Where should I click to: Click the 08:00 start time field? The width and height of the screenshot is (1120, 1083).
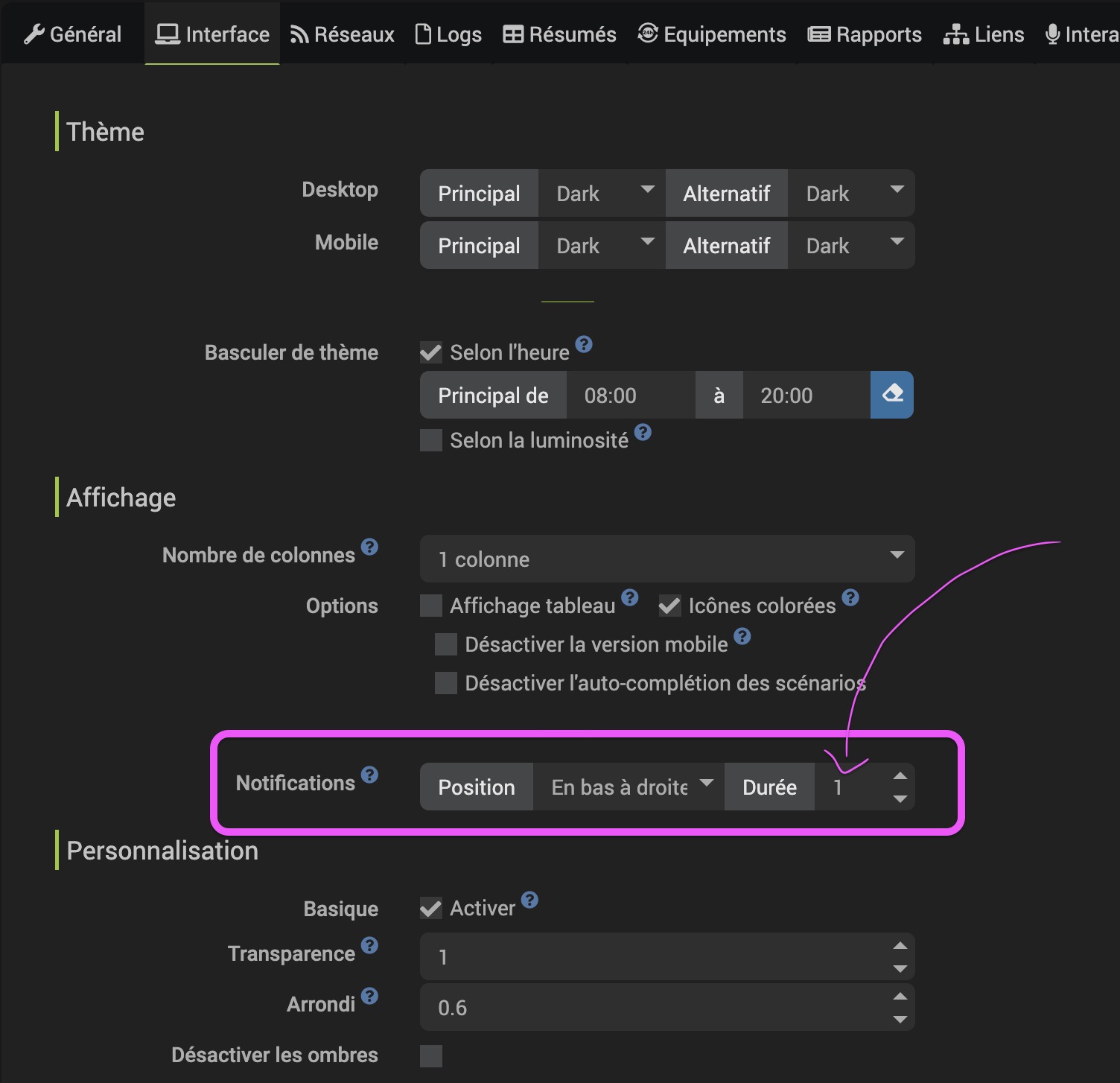click(630, 396)
